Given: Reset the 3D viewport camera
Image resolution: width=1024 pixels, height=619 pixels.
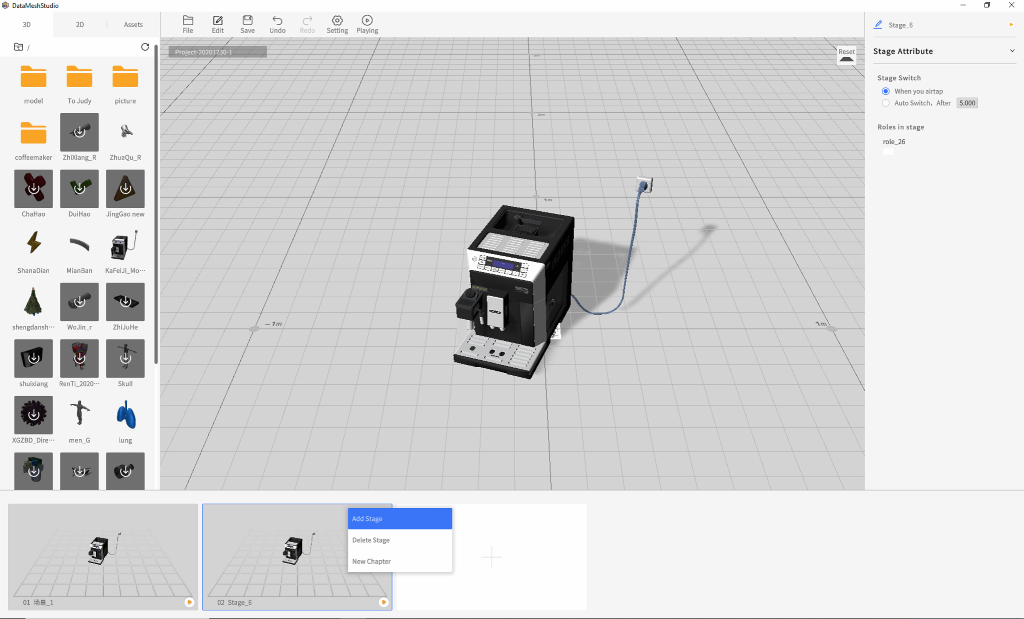Looking at the screenshot, I should click(846, 56).
